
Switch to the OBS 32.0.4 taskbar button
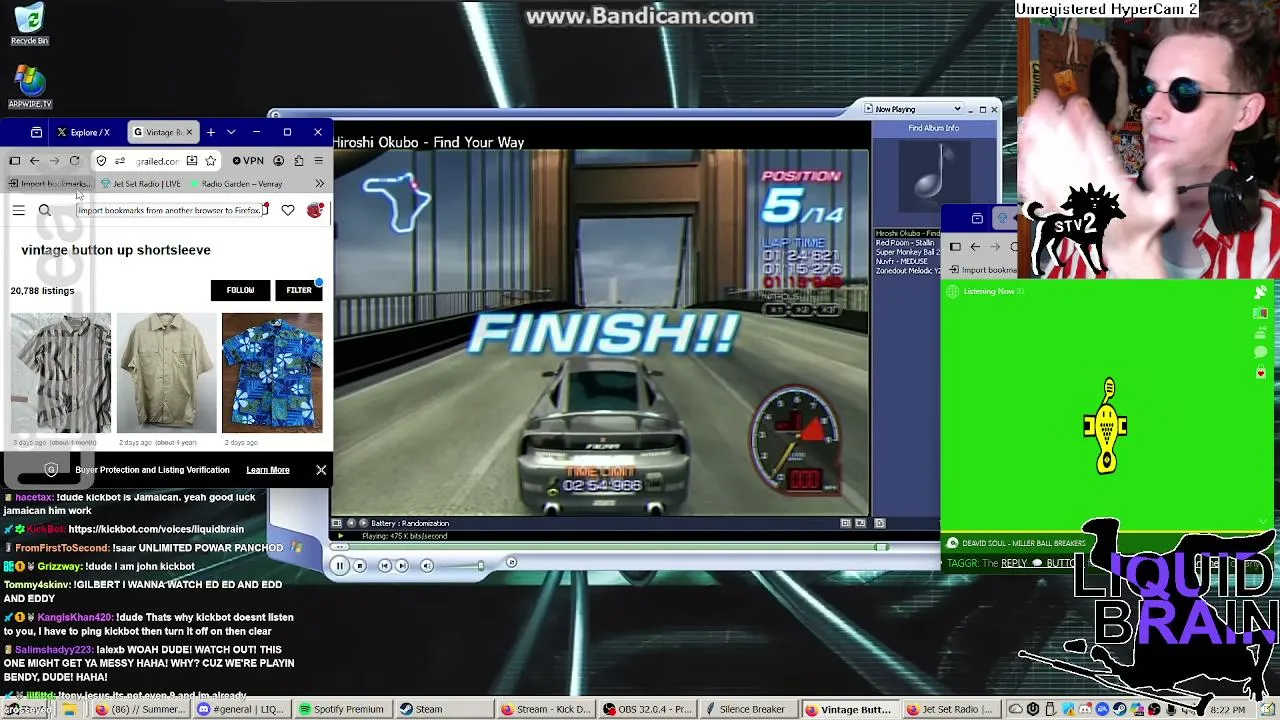click(x=648, y=710)
